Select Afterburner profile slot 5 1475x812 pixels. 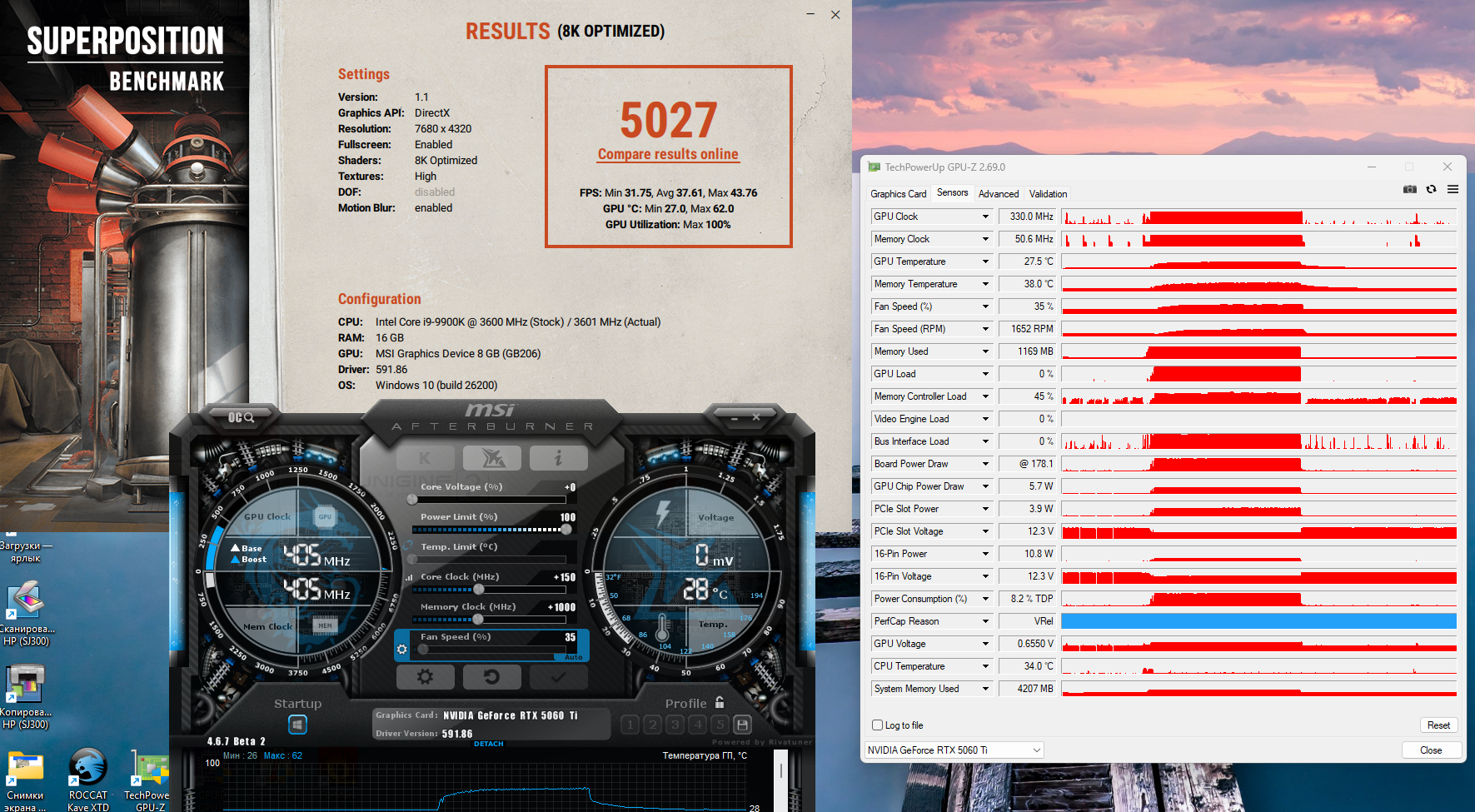720,725
